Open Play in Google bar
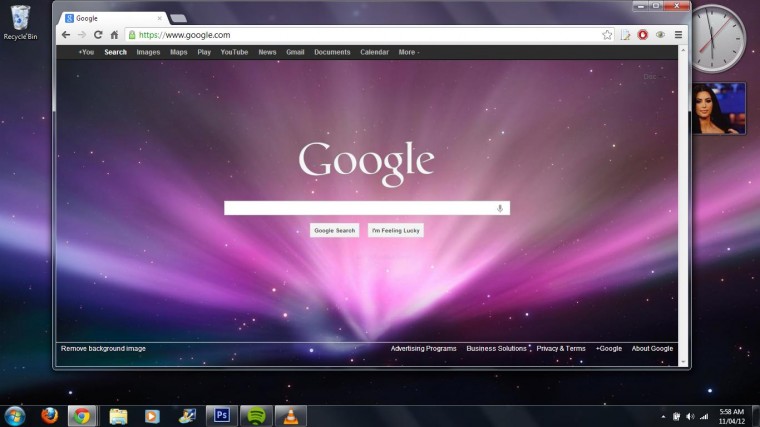760x427 pixels. (x=204, y=52)
